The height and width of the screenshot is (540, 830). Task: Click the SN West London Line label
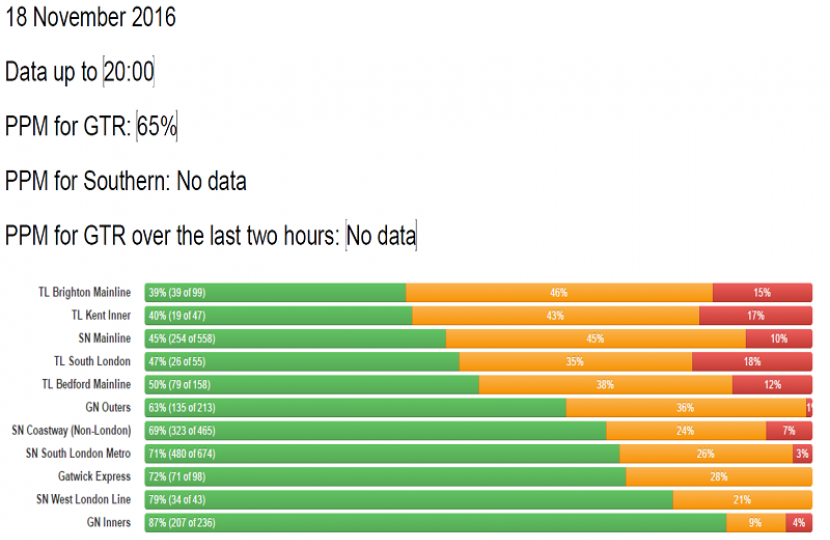point(83,499)
